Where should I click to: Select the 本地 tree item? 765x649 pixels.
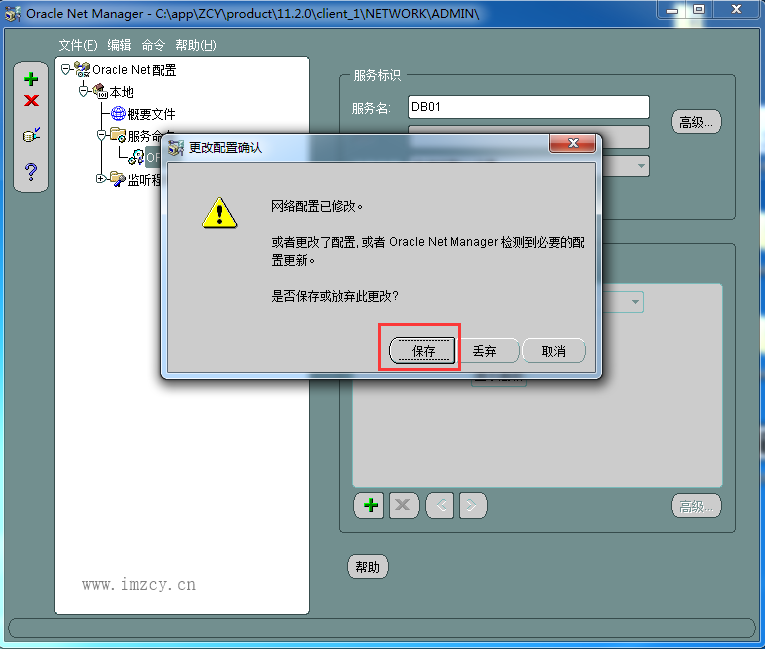(x=121, y=92)
